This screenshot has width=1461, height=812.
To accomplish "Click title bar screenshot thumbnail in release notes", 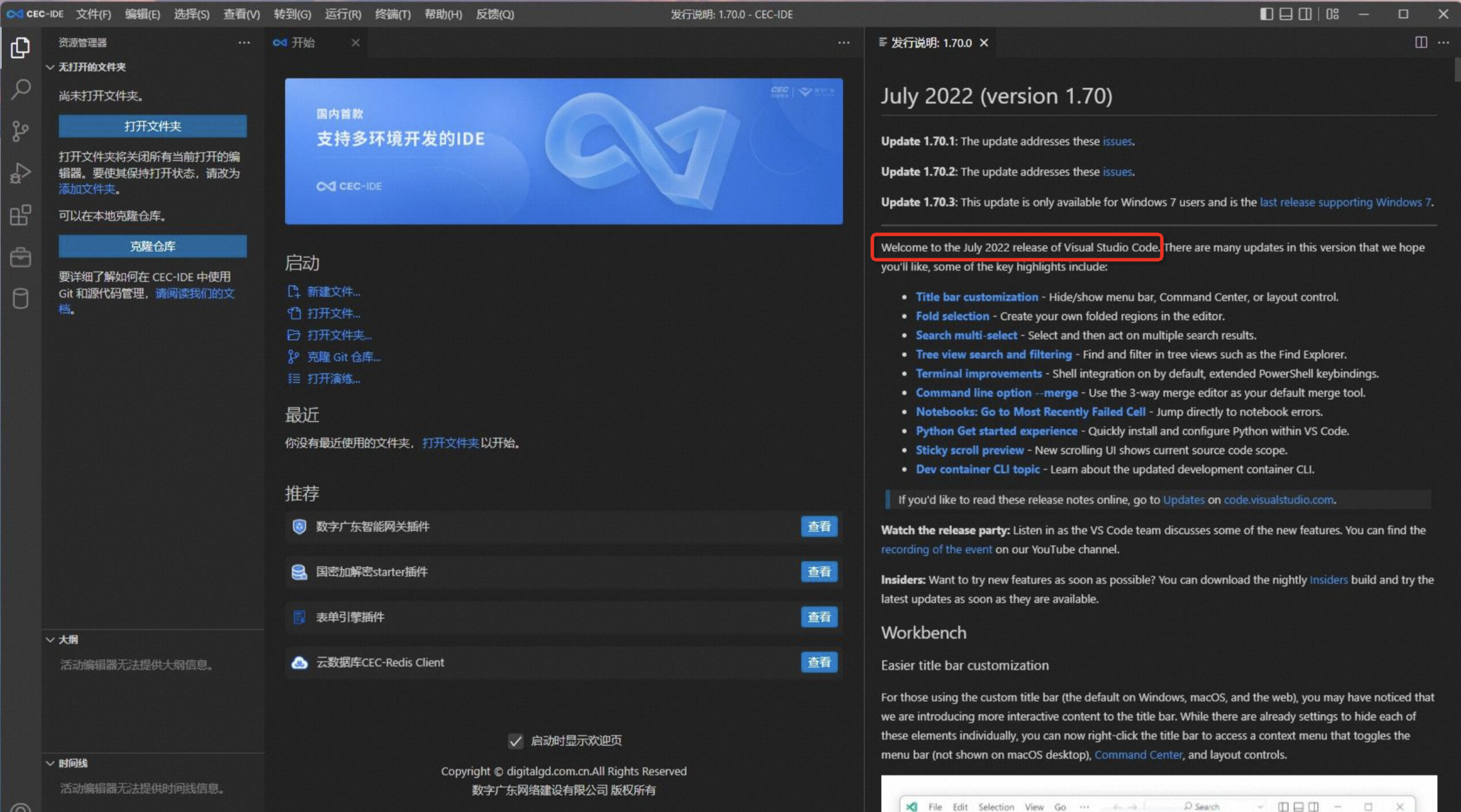I will (1158, 794).
